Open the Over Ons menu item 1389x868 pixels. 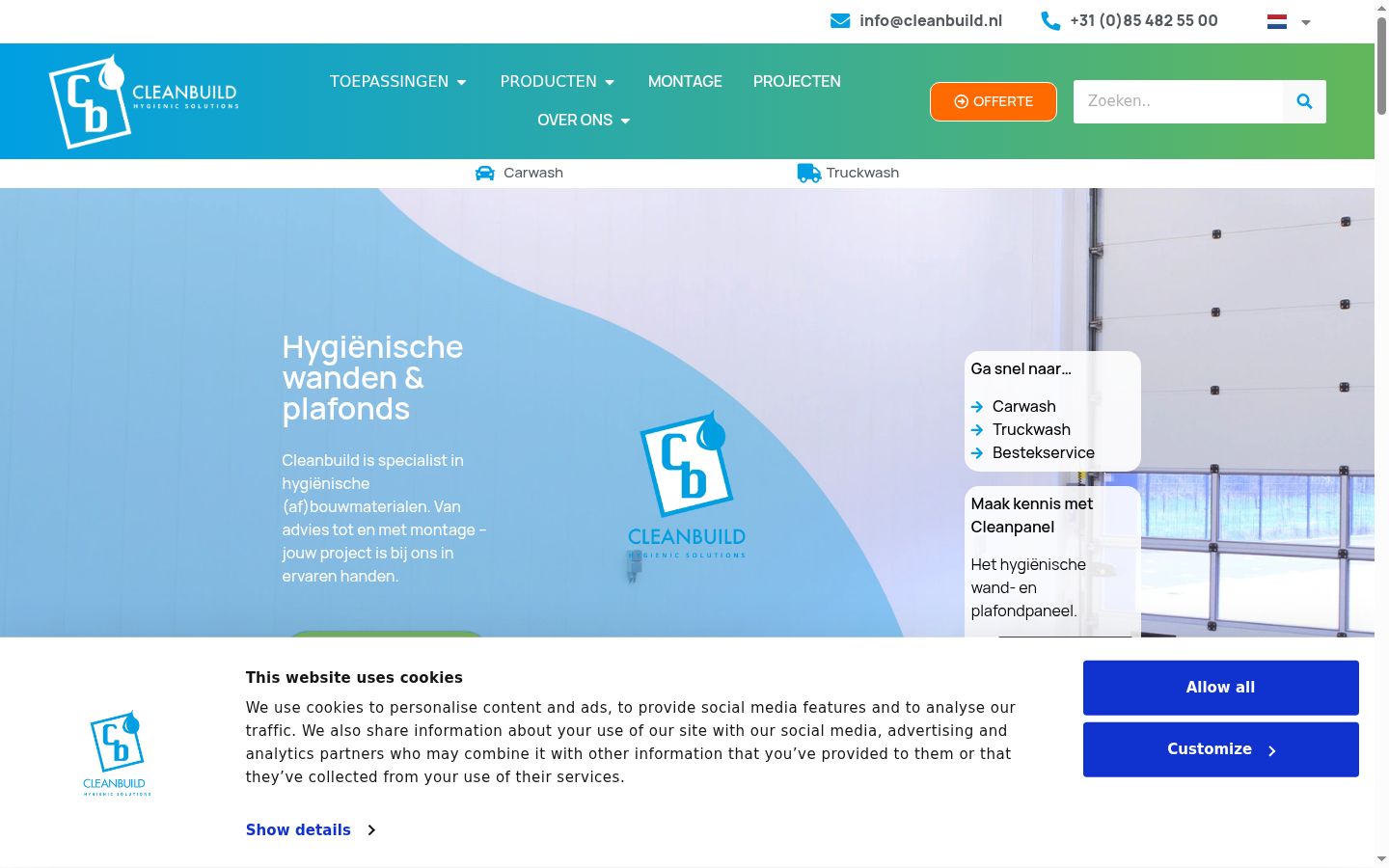coord(575,120)
